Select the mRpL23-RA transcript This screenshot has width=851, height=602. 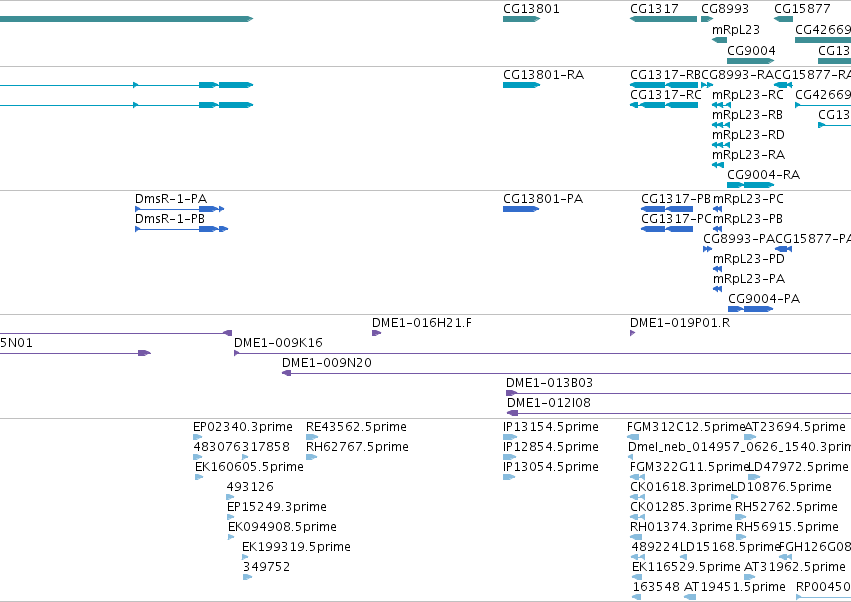718,165
